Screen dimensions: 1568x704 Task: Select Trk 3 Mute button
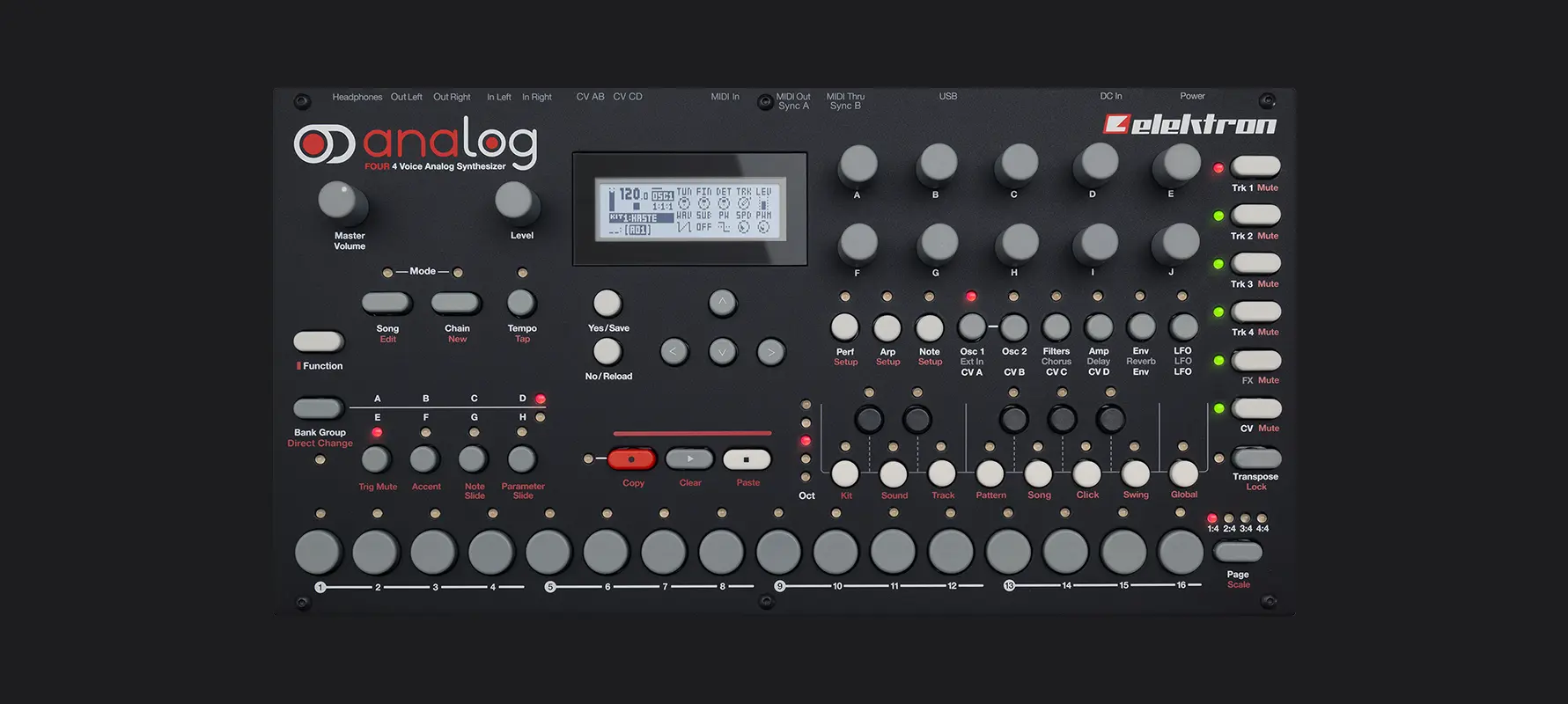click(1255, 263)
